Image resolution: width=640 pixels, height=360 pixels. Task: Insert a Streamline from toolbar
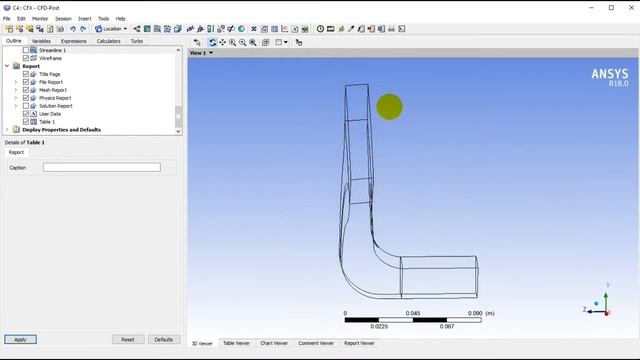(157, 29)
